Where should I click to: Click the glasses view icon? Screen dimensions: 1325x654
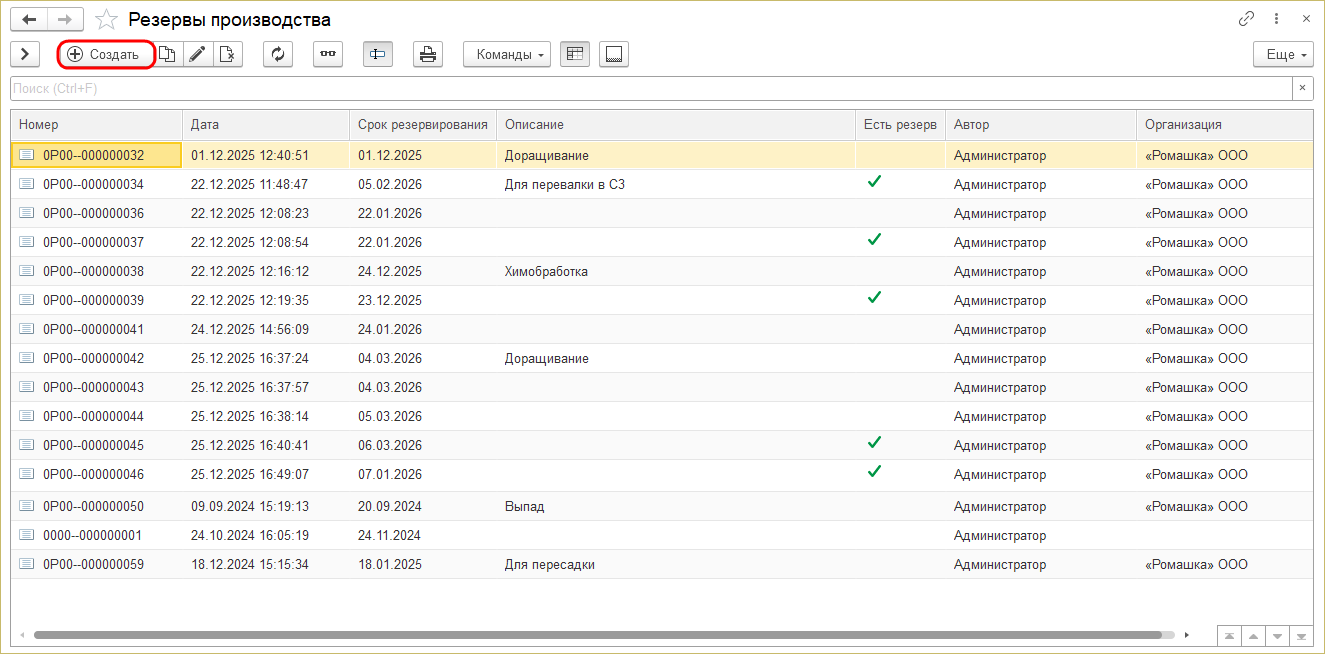tap(328, 54)
